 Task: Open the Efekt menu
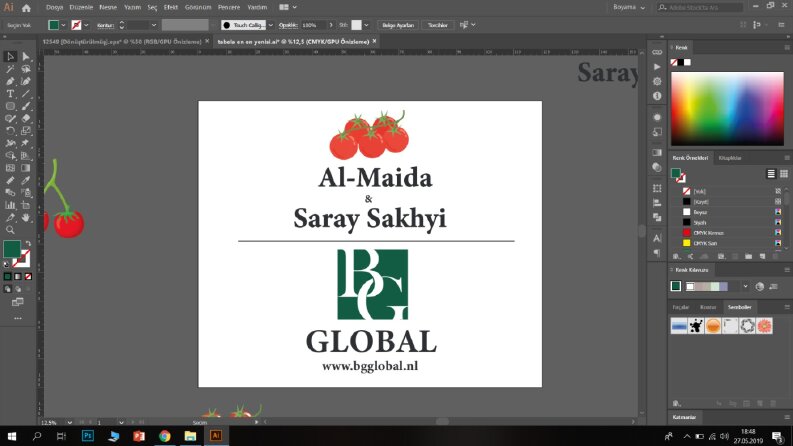pyautogui.click(x=171, y=8)
